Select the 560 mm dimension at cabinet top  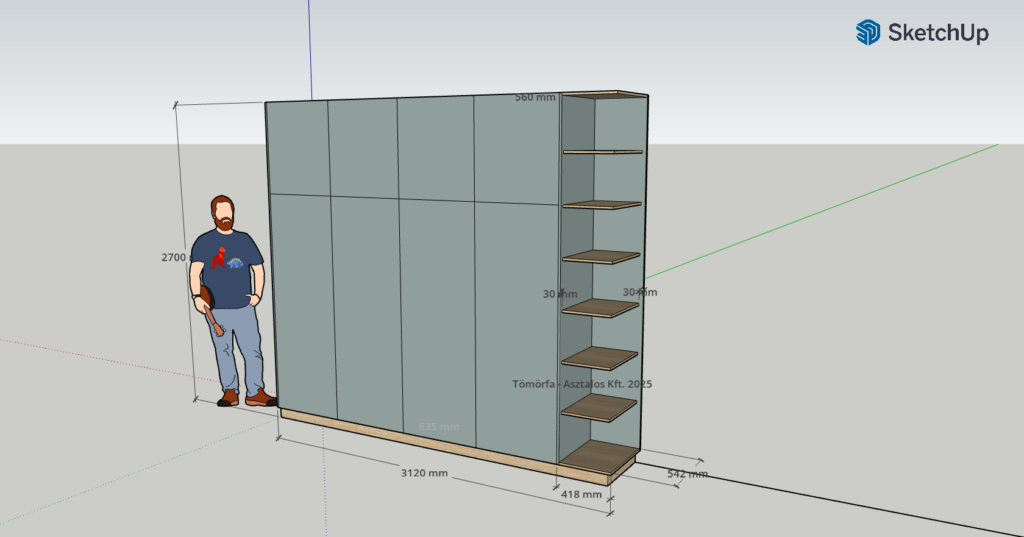pos(535,97)
